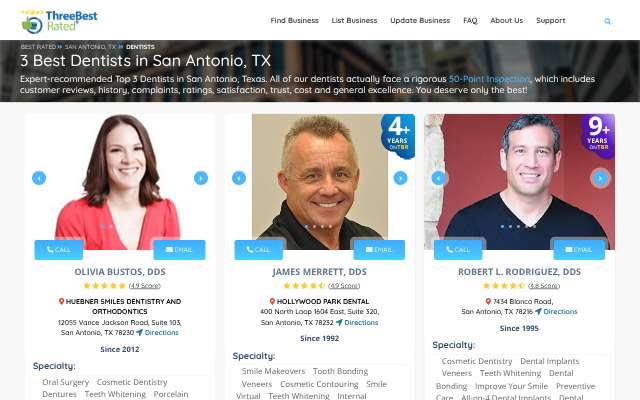Open Olivia Bustos, DDS profile title
The image size is (640, 400).
click(x=120, y=272)
